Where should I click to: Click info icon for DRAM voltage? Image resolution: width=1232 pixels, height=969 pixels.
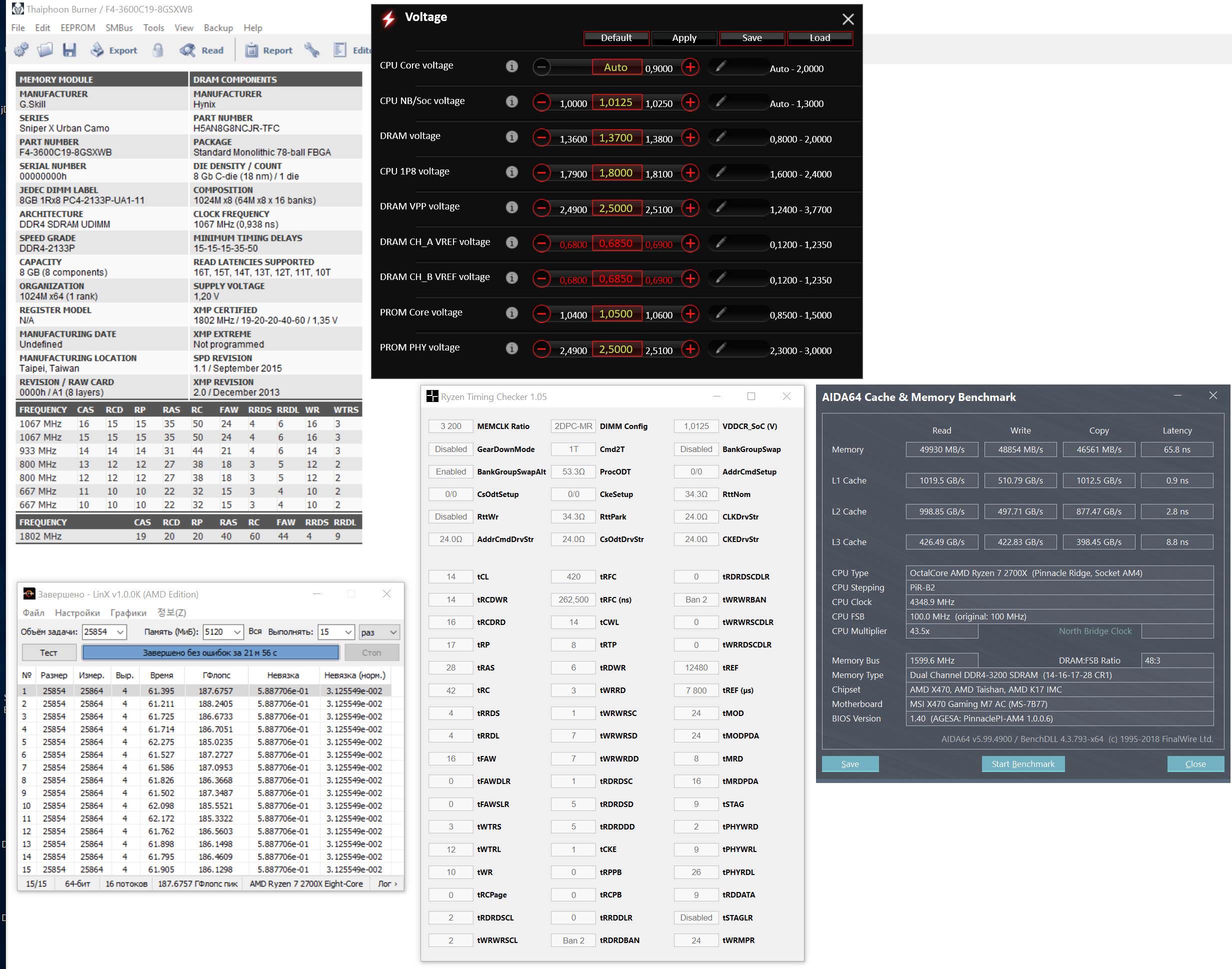511,136
